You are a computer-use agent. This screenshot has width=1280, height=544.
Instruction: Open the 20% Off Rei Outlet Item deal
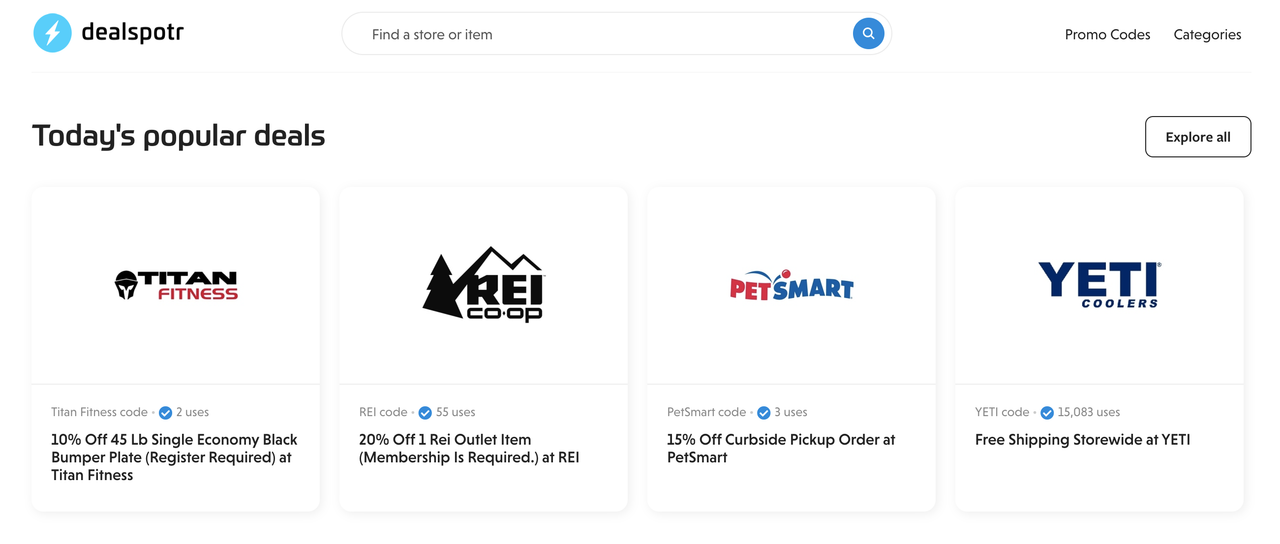pyautogui.click(x=469, y=448)
